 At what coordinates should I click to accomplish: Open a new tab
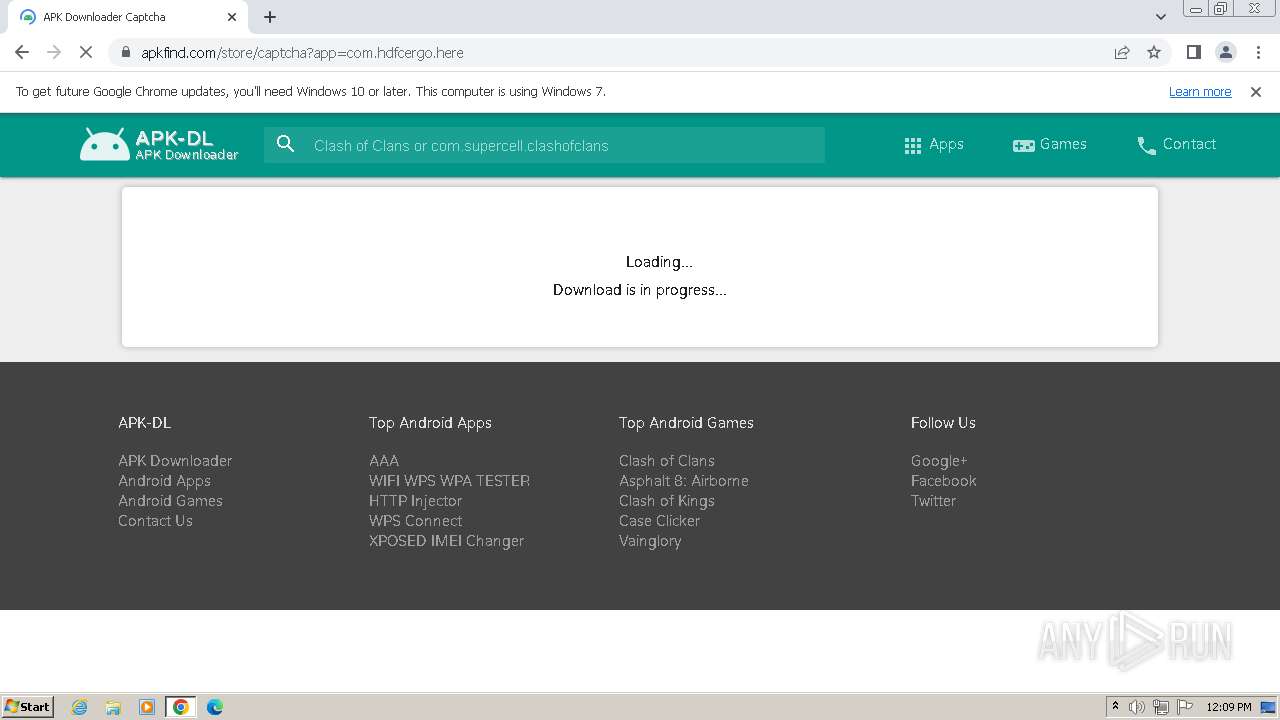270,17
